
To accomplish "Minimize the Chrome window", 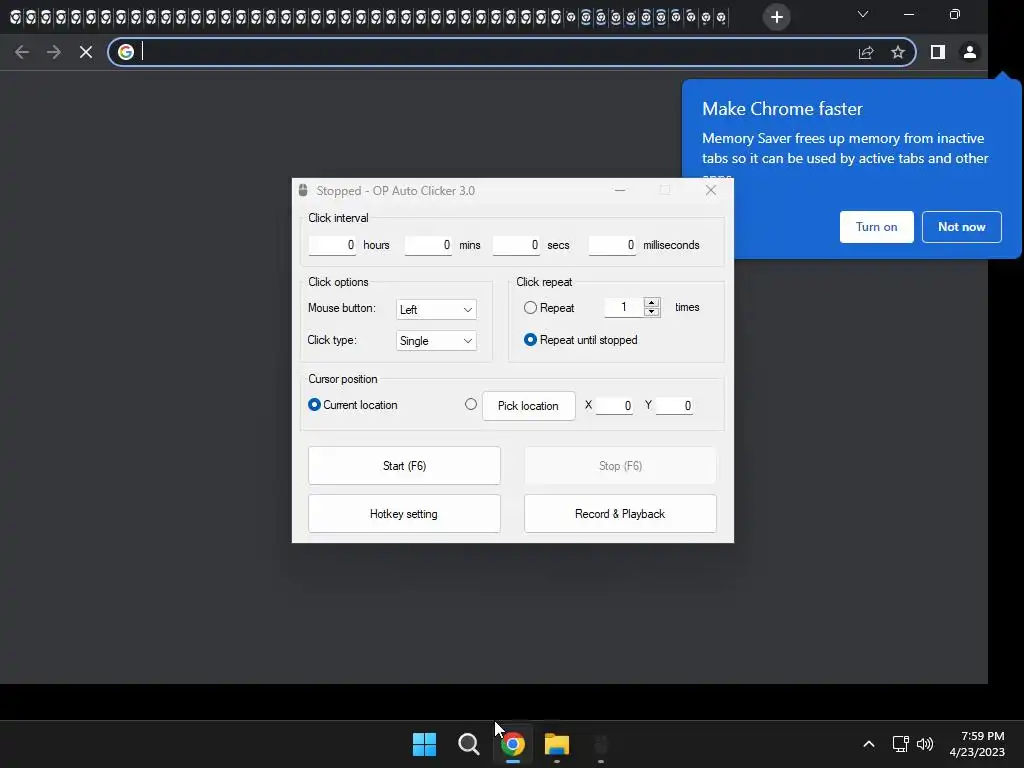I will pyautogui.click(x=908, y=14).
